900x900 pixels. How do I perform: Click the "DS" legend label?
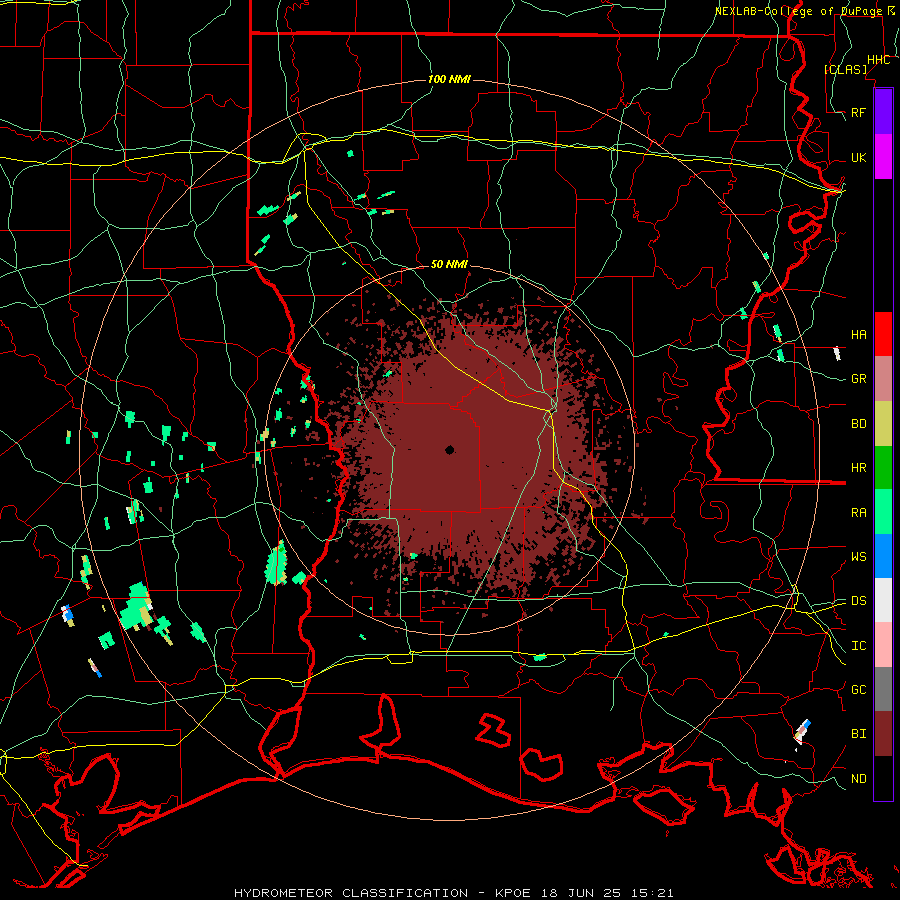(858, 601)
